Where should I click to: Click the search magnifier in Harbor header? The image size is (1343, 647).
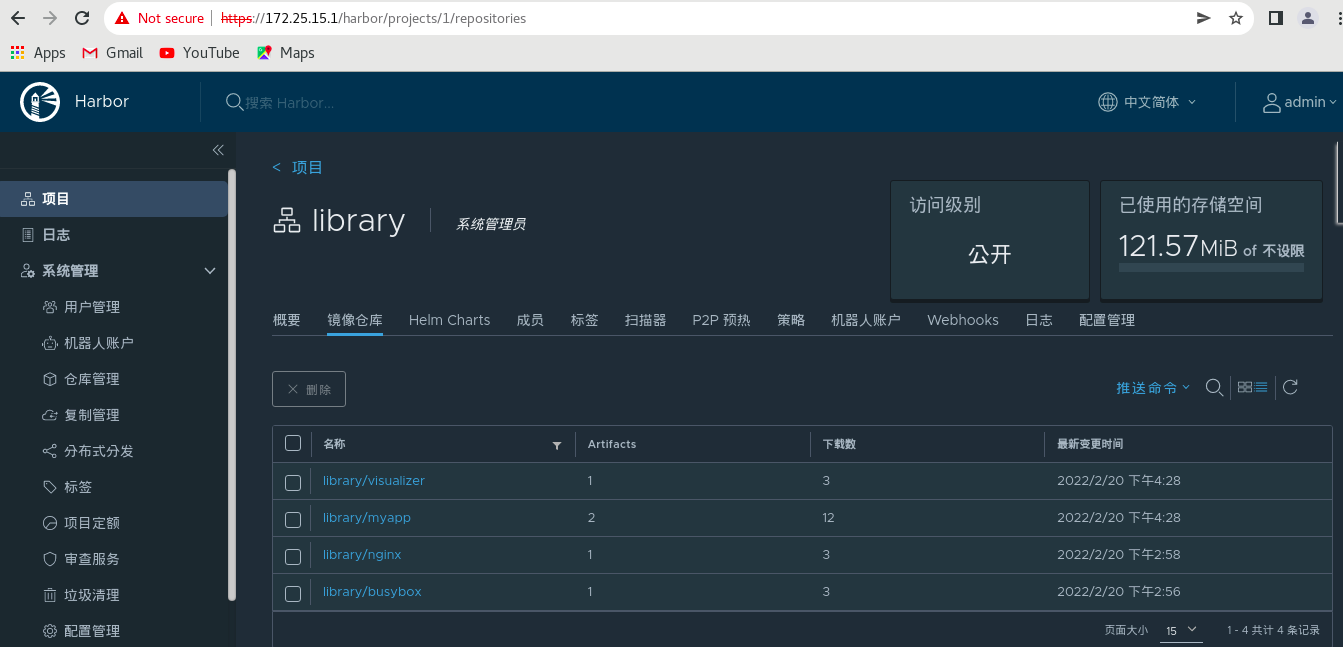click(x=234, y=102)
